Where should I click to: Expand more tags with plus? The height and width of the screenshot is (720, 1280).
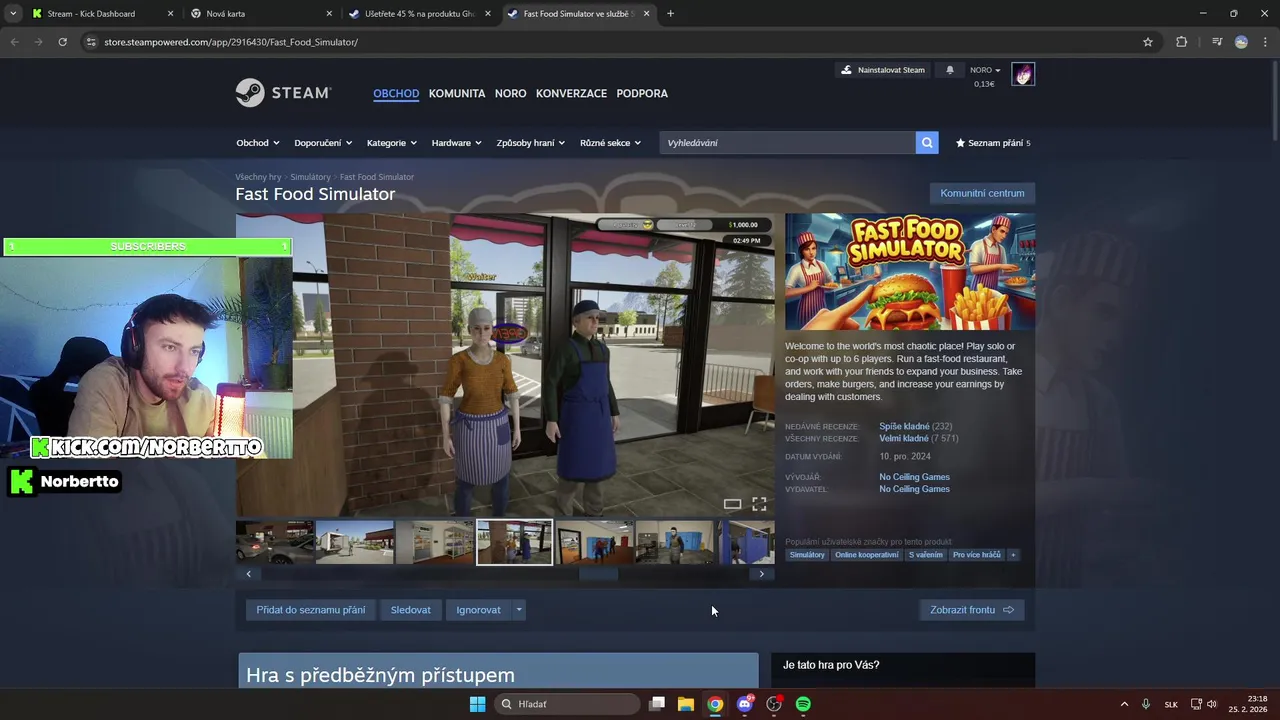point(1013,555)
